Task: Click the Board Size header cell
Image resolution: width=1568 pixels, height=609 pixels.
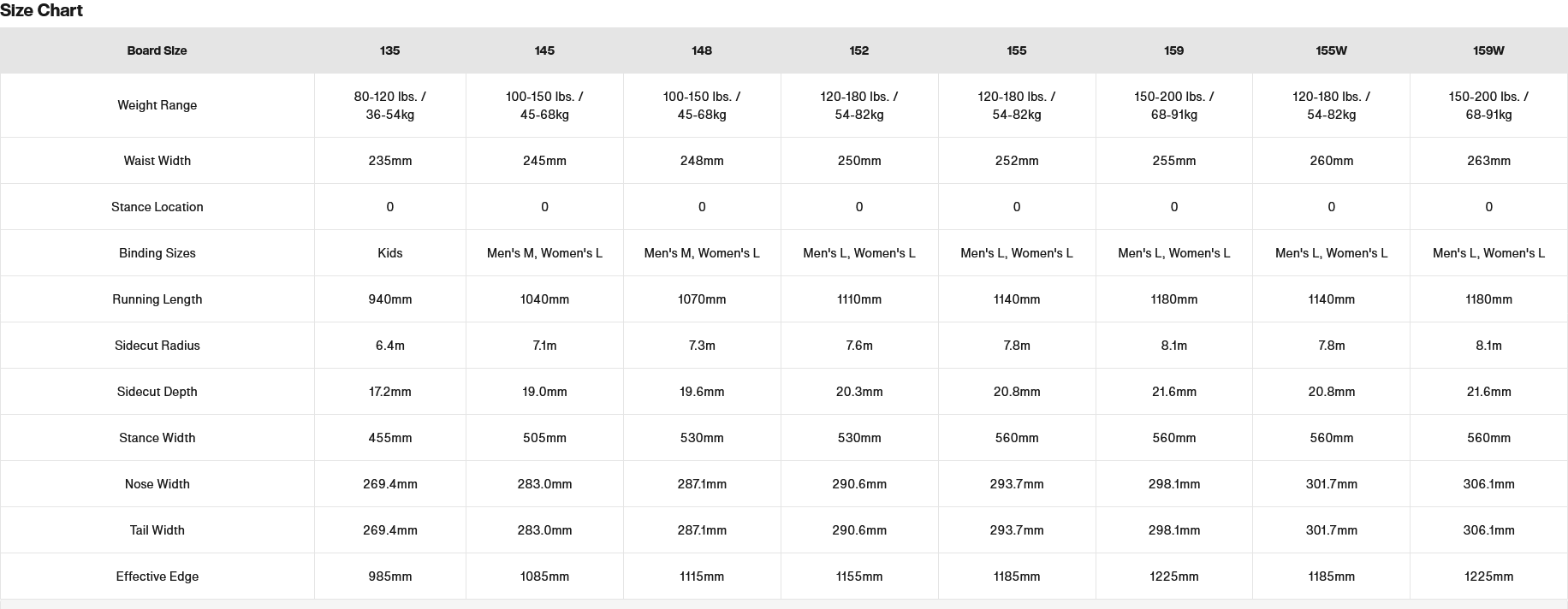Action: (157, 50)
